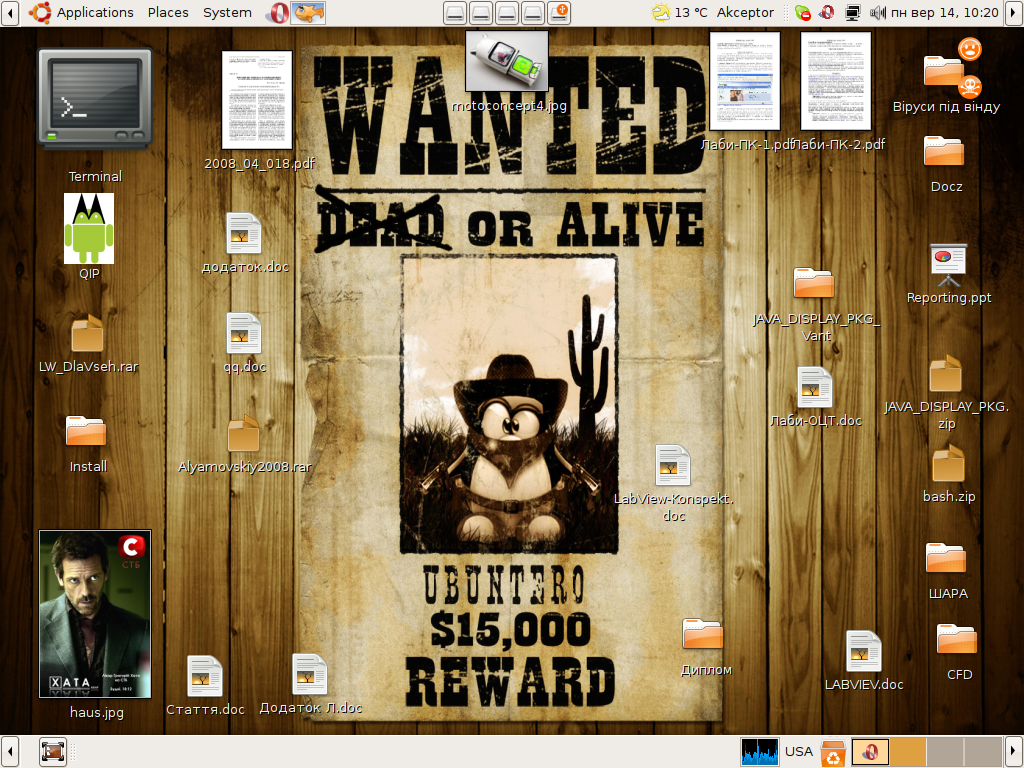Click the bottom panel's left hide arrow
1024x768 pixels.
pos(9,752)
